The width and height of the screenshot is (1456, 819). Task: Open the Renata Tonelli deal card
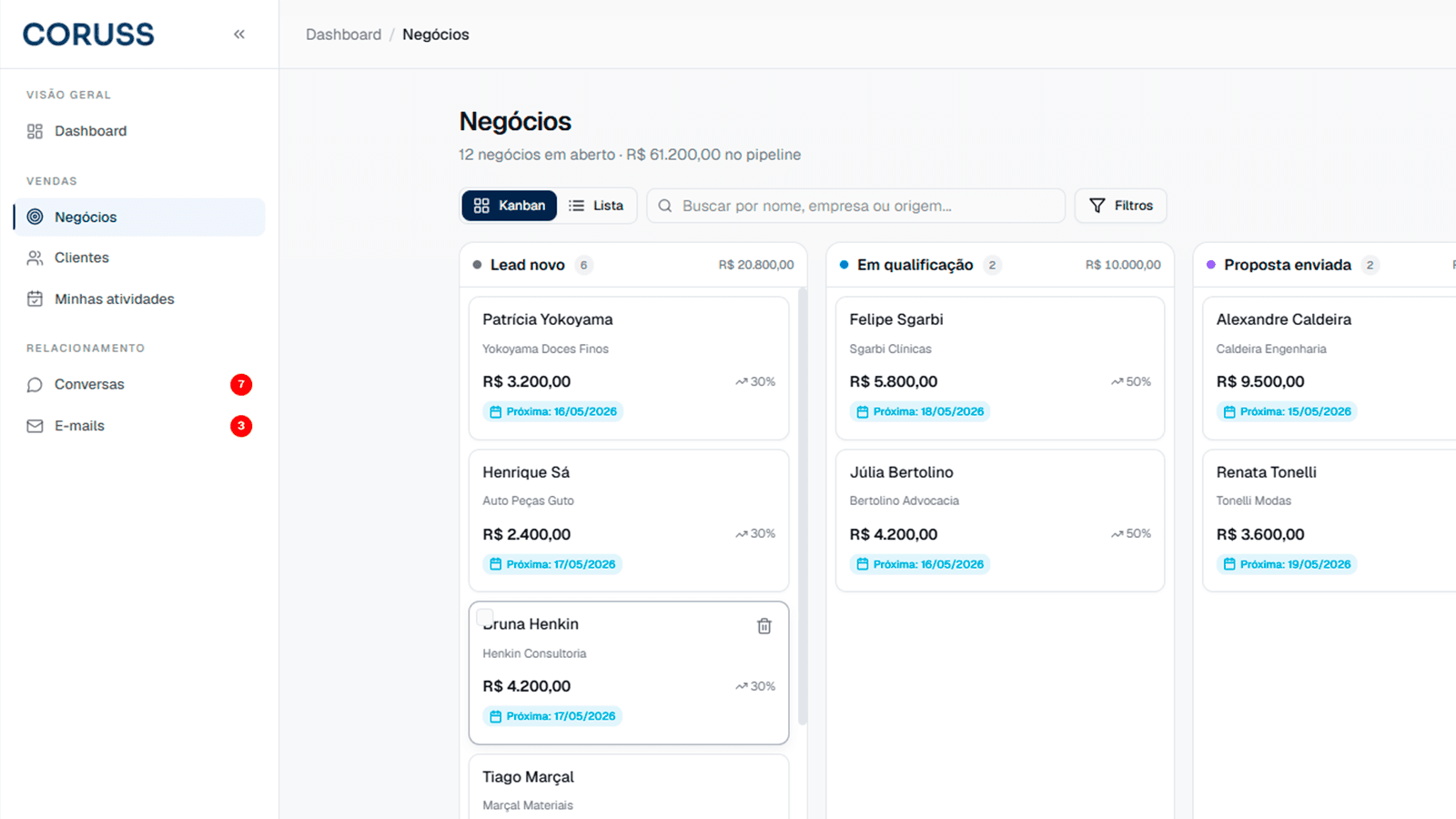click(x=1330, y=521)
